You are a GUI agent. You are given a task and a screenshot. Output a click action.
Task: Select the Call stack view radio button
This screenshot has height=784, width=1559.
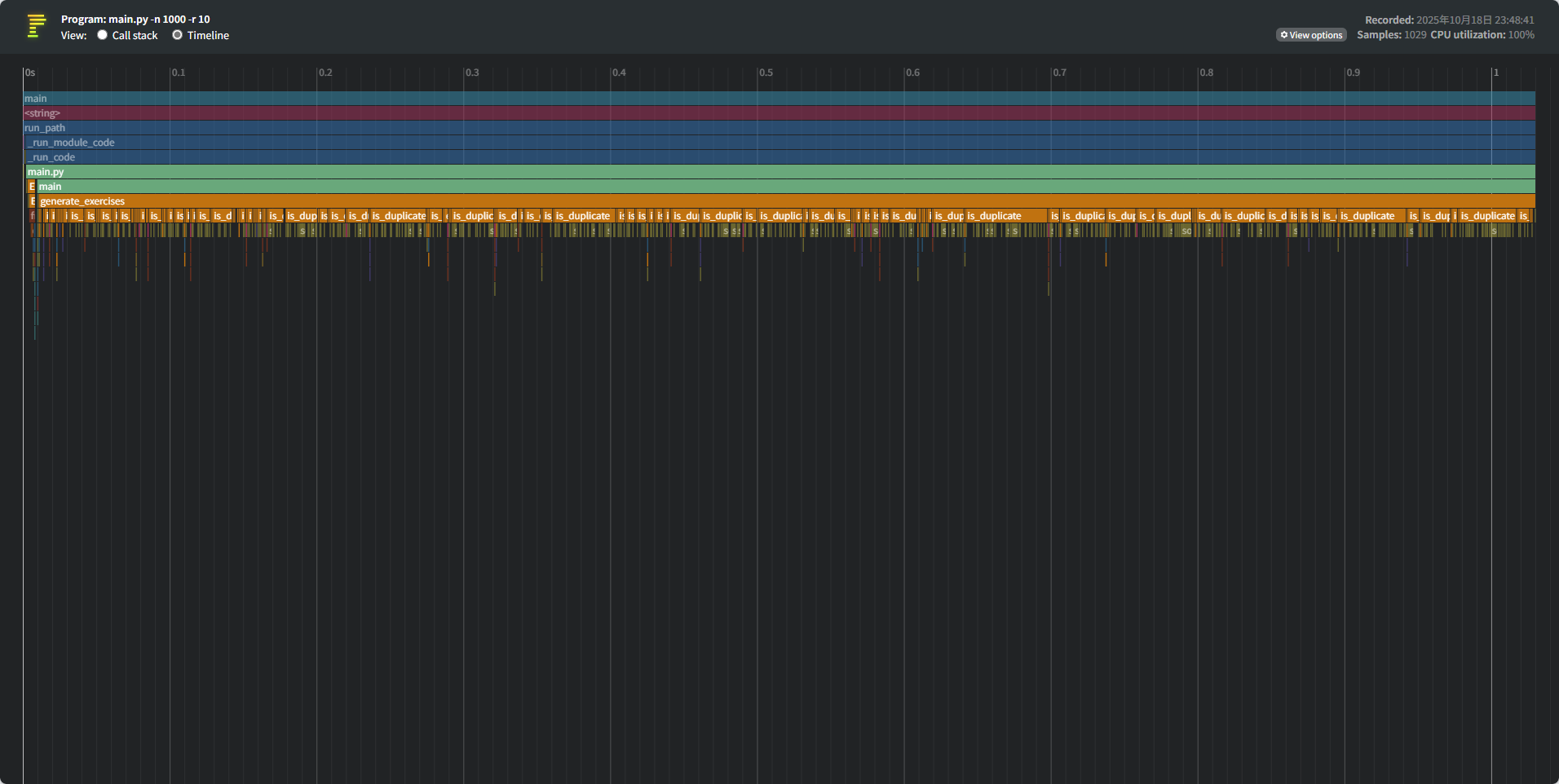[x=103, y=35]
